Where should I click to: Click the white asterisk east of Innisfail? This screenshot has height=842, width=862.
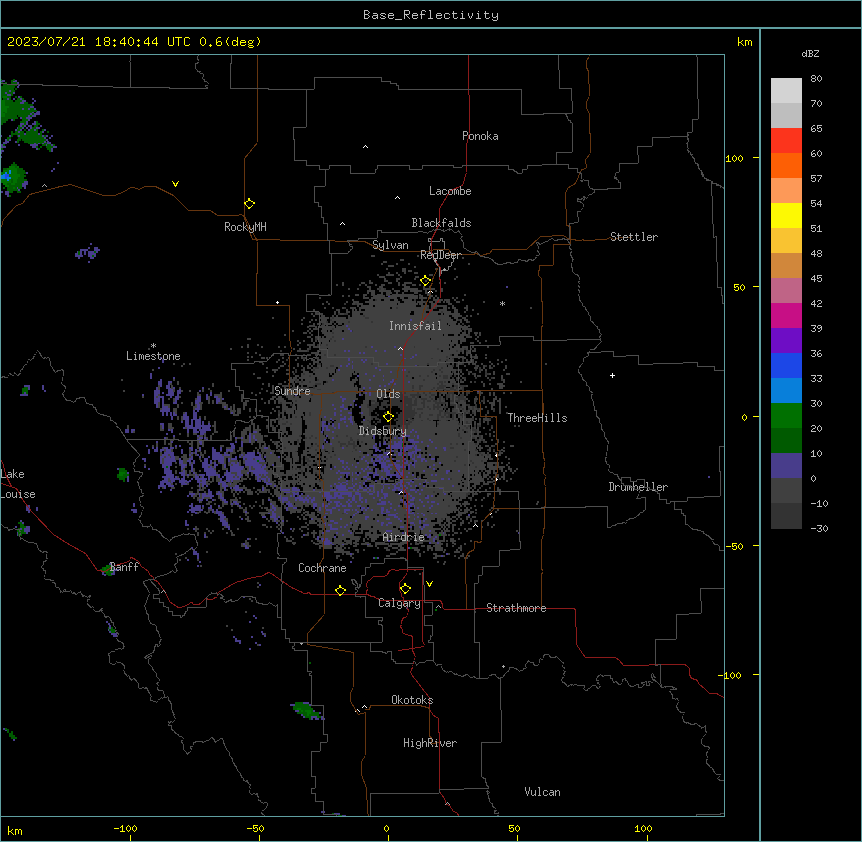pyautogui.click(x=502, y=303)
